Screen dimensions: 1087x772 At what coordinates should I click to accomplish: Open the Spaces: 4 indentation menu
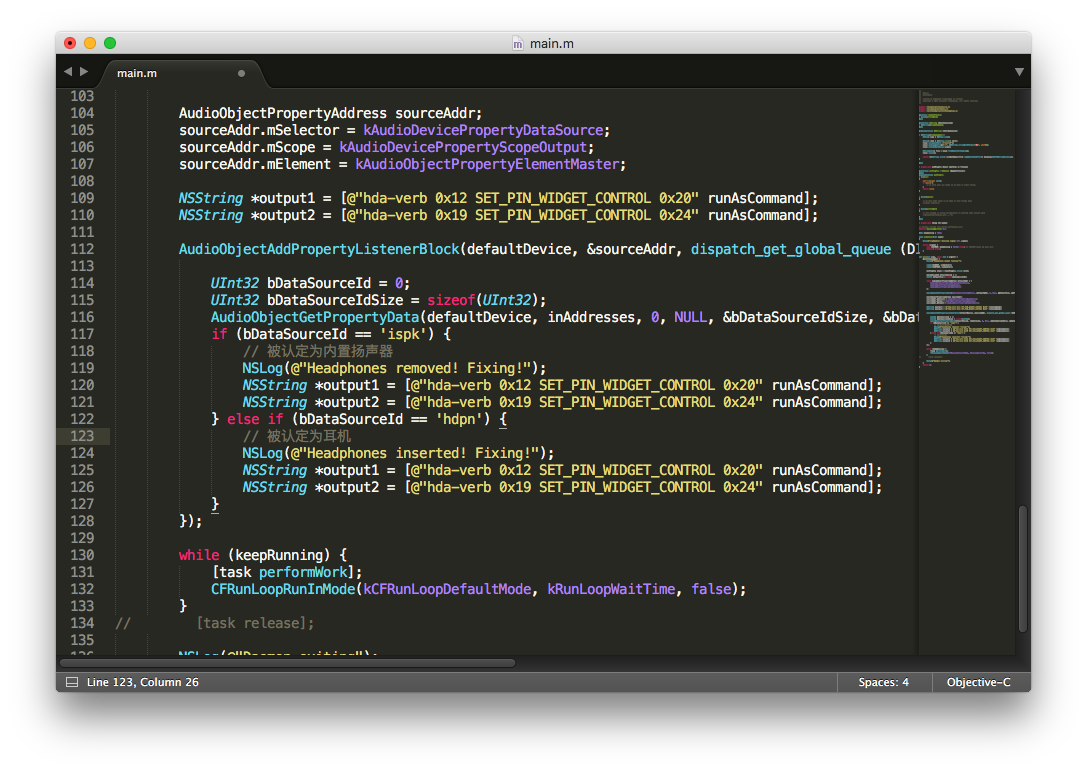(x=883, y=683)
